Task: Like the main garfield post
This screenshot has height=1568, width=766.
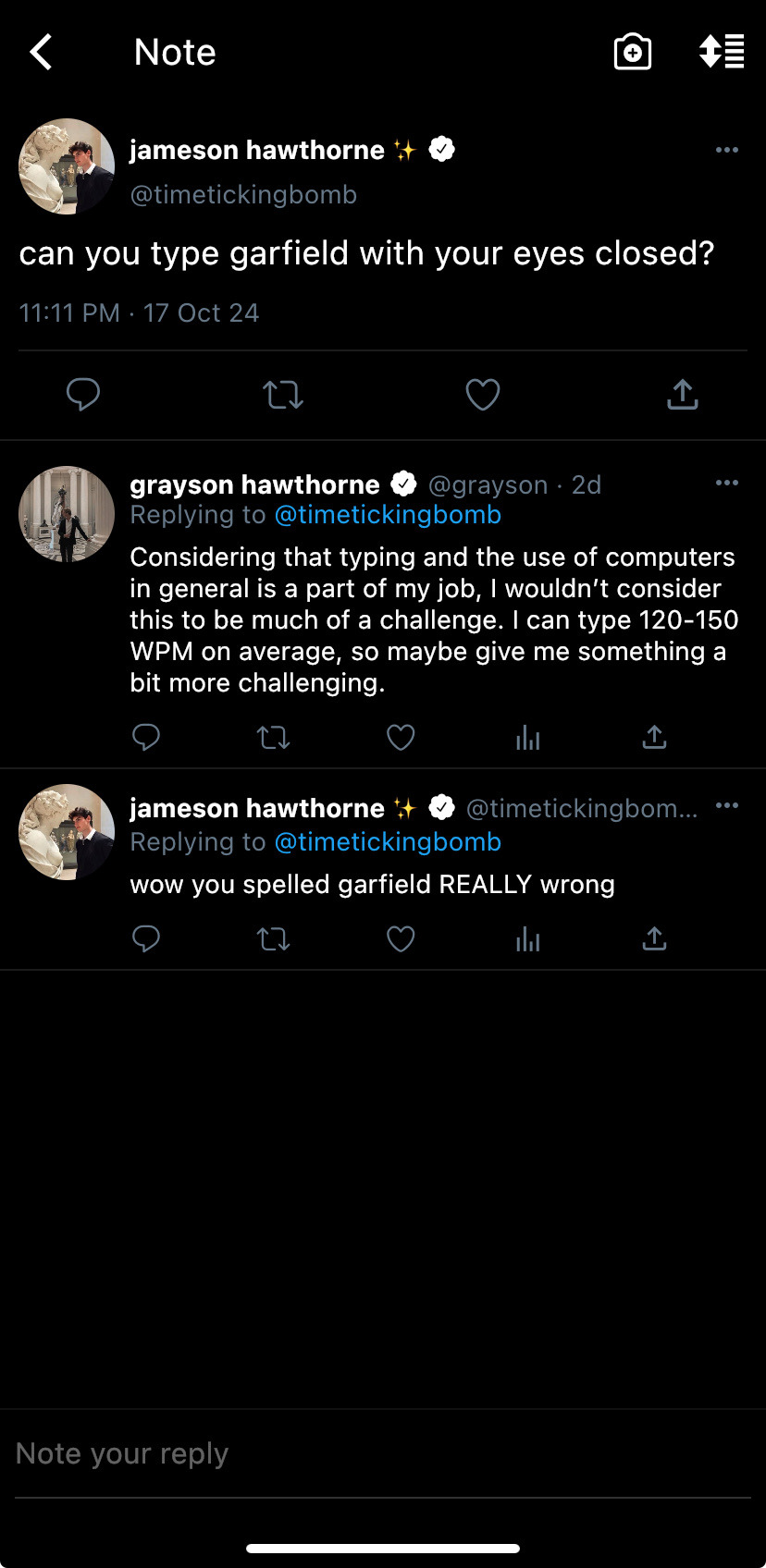Action: (483, 395)
